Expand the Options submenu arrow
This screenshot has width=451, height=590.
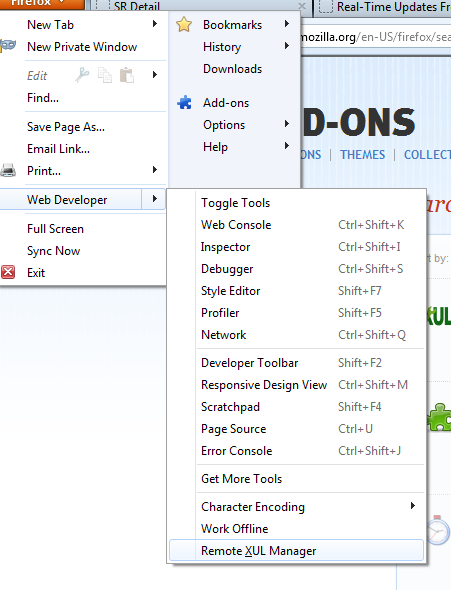tap(287, 124)
